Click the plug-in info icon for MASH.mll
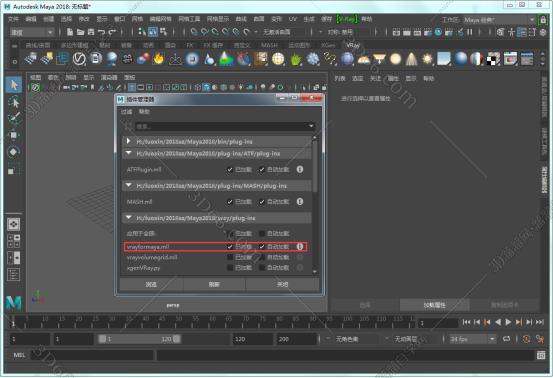 [300, 201]
